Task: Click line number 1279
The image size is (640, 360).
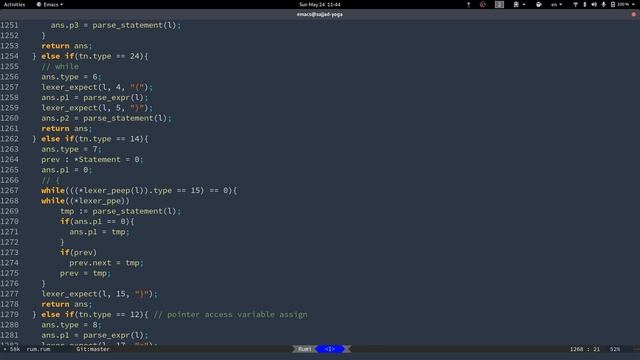Action: click(9, 314)
